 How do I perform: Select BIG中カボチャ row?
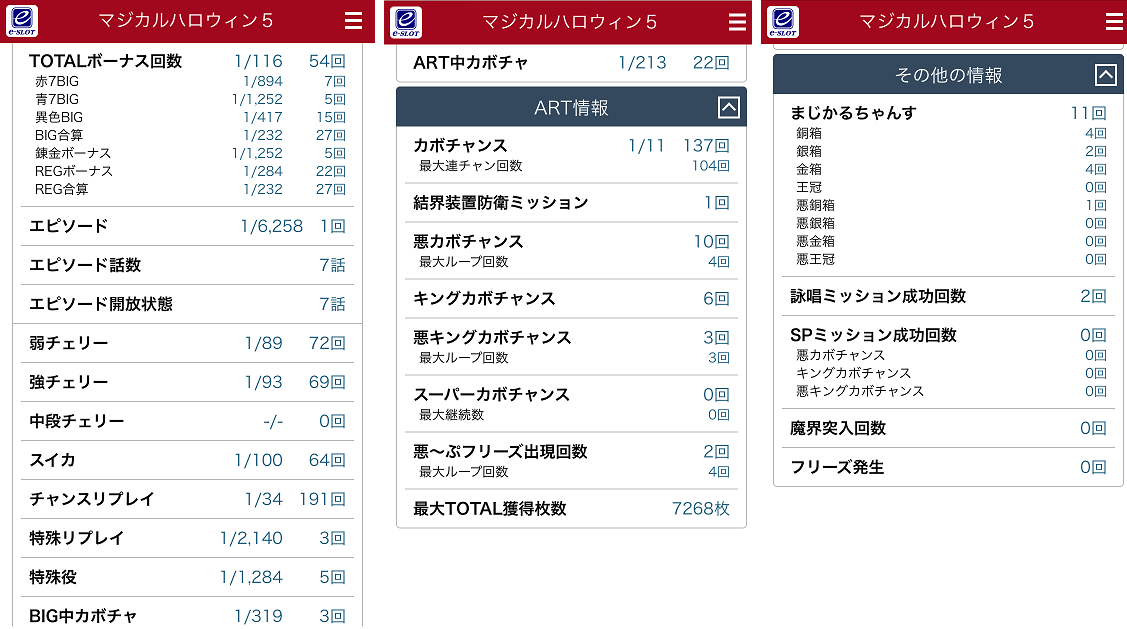pos(187,615)
